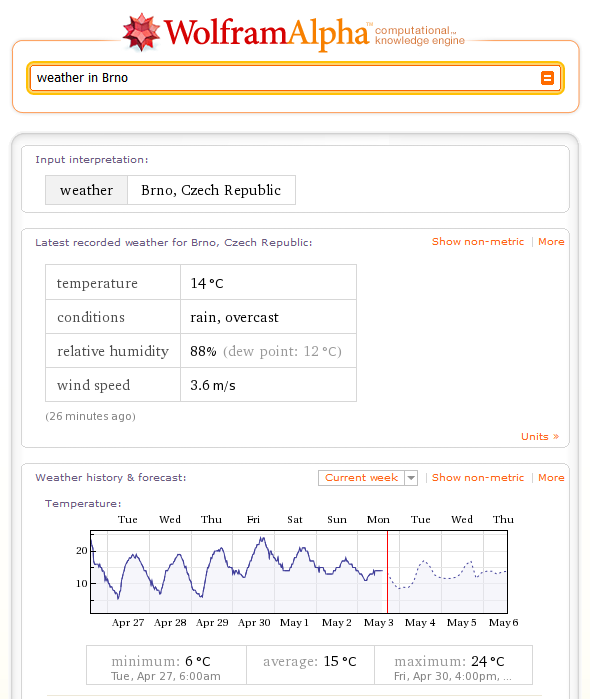
Task: Click the WolframAlpha red star logo
Action: coord(141,32)
